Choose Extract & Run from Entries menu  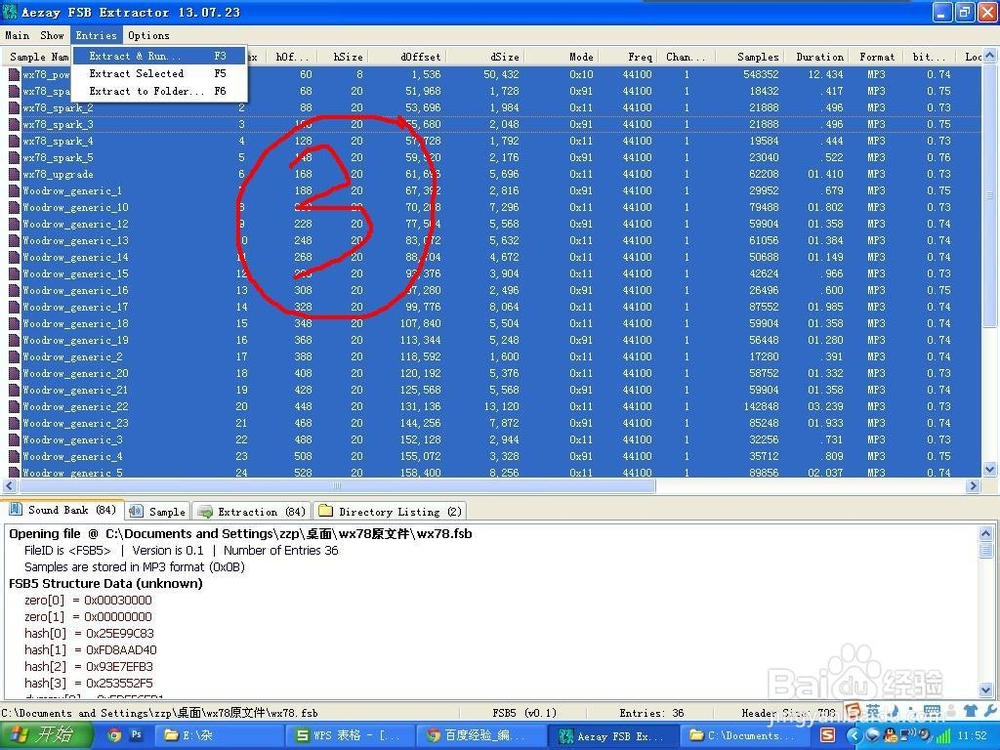159,56
